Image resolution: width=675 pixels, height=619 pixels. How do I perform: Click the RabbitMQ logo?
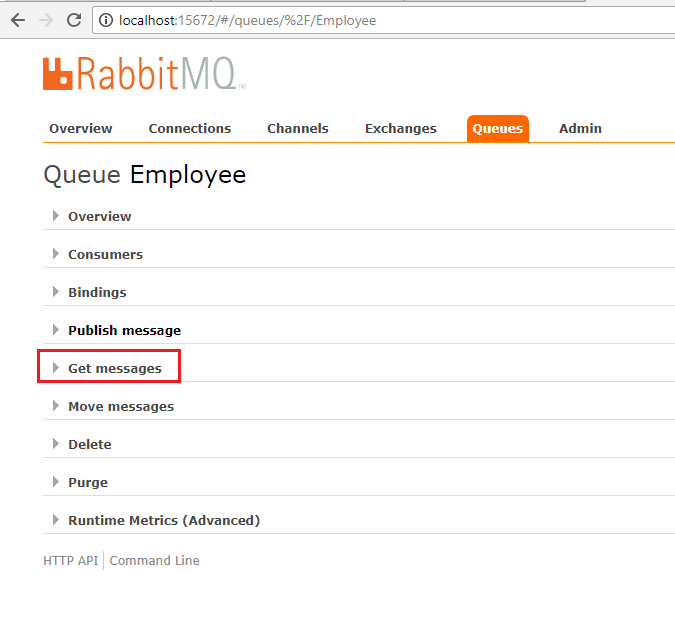(144, 74)
